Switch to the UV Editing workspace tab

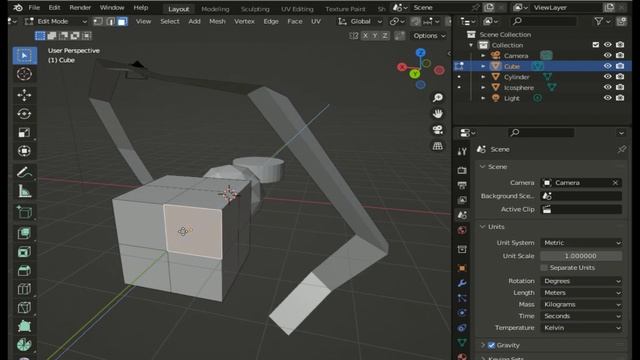tap(297, 9)
